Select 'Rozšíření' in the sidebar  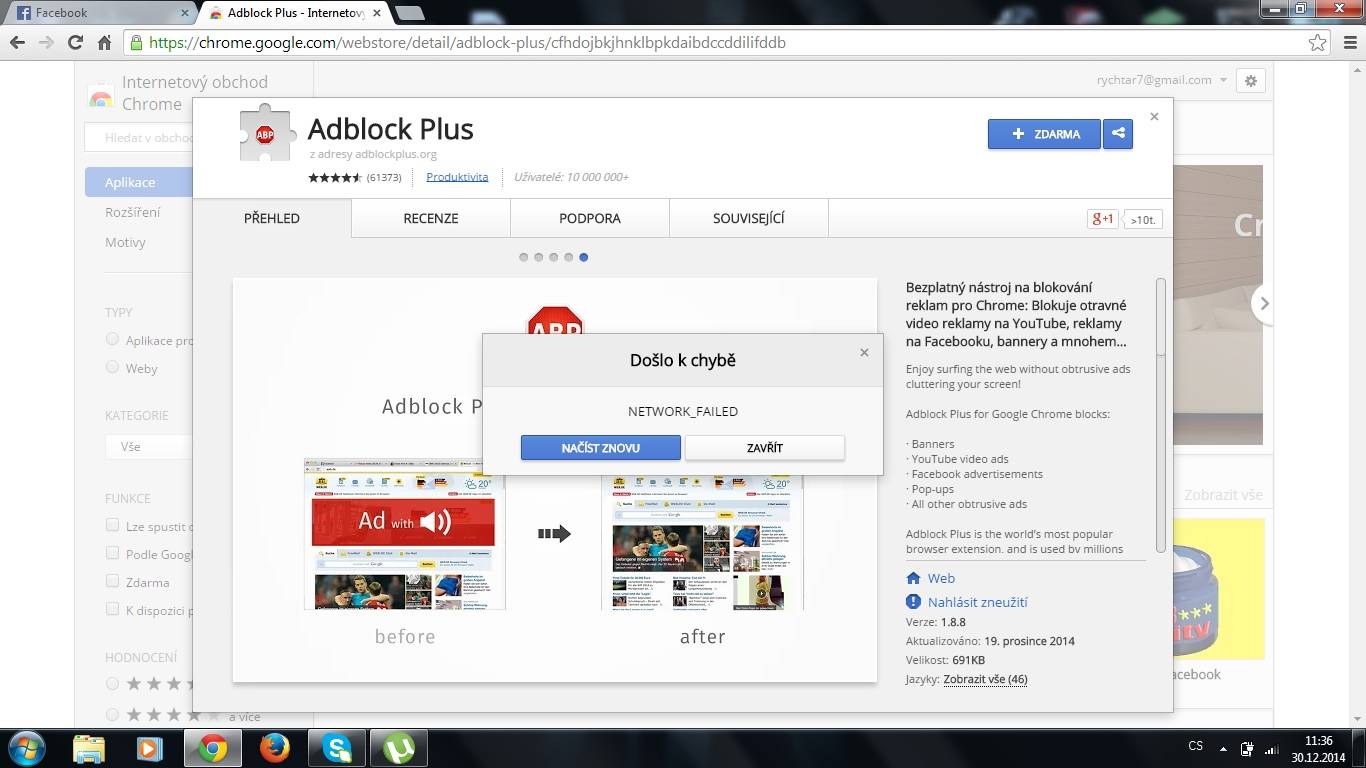pyautogui.click(x=132, y=212)
